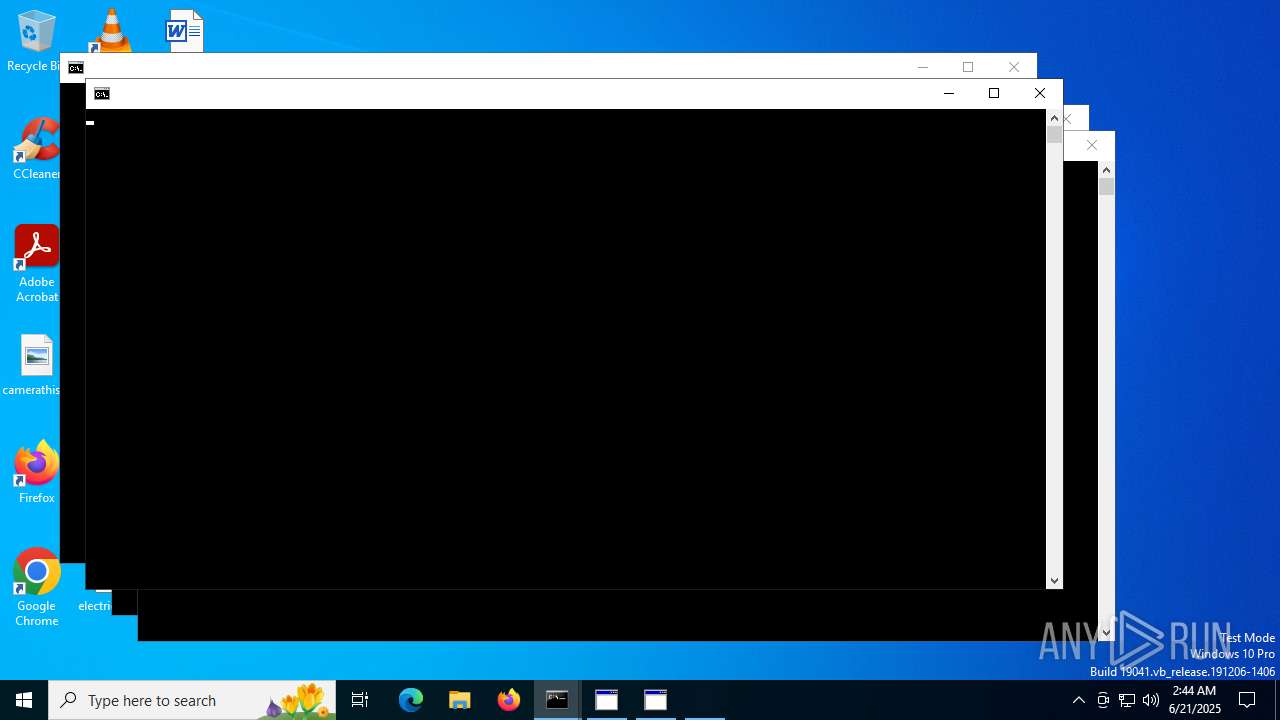Open the clock showing 2:44 AM
This screenshot has width=1280, height=720.
(x=1194, y=700)
